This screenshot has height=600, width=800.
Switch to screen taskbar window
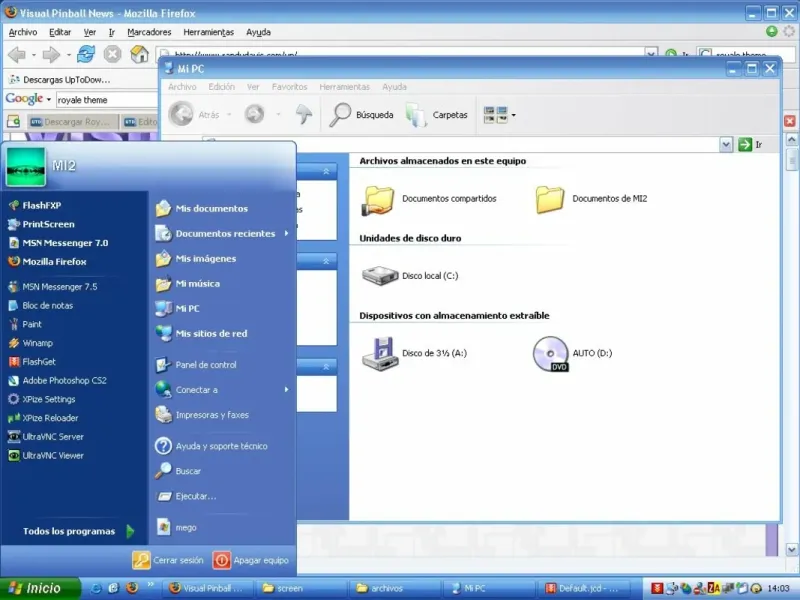click(x=301, y=588)
